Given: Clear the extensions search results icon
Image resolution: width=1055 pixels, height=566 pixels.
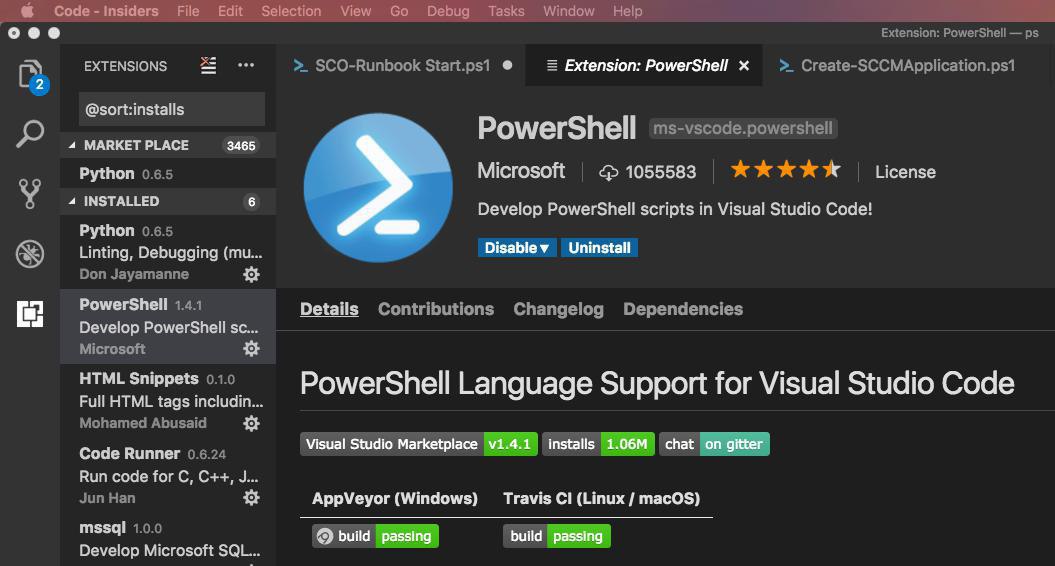Looking at the screenshot, I should coord(209,65).
